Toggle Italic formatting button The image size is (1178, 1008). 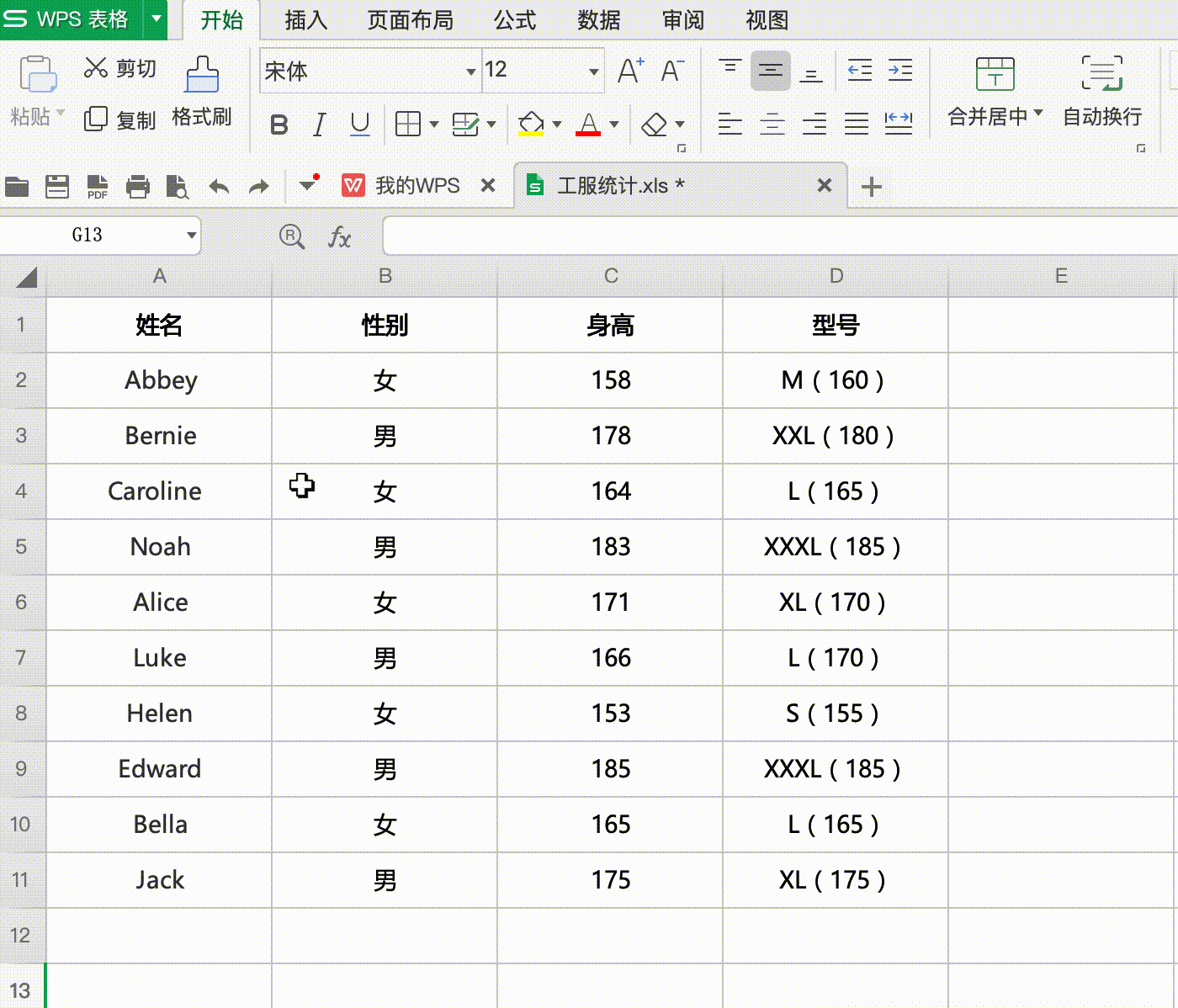[319, 125]
